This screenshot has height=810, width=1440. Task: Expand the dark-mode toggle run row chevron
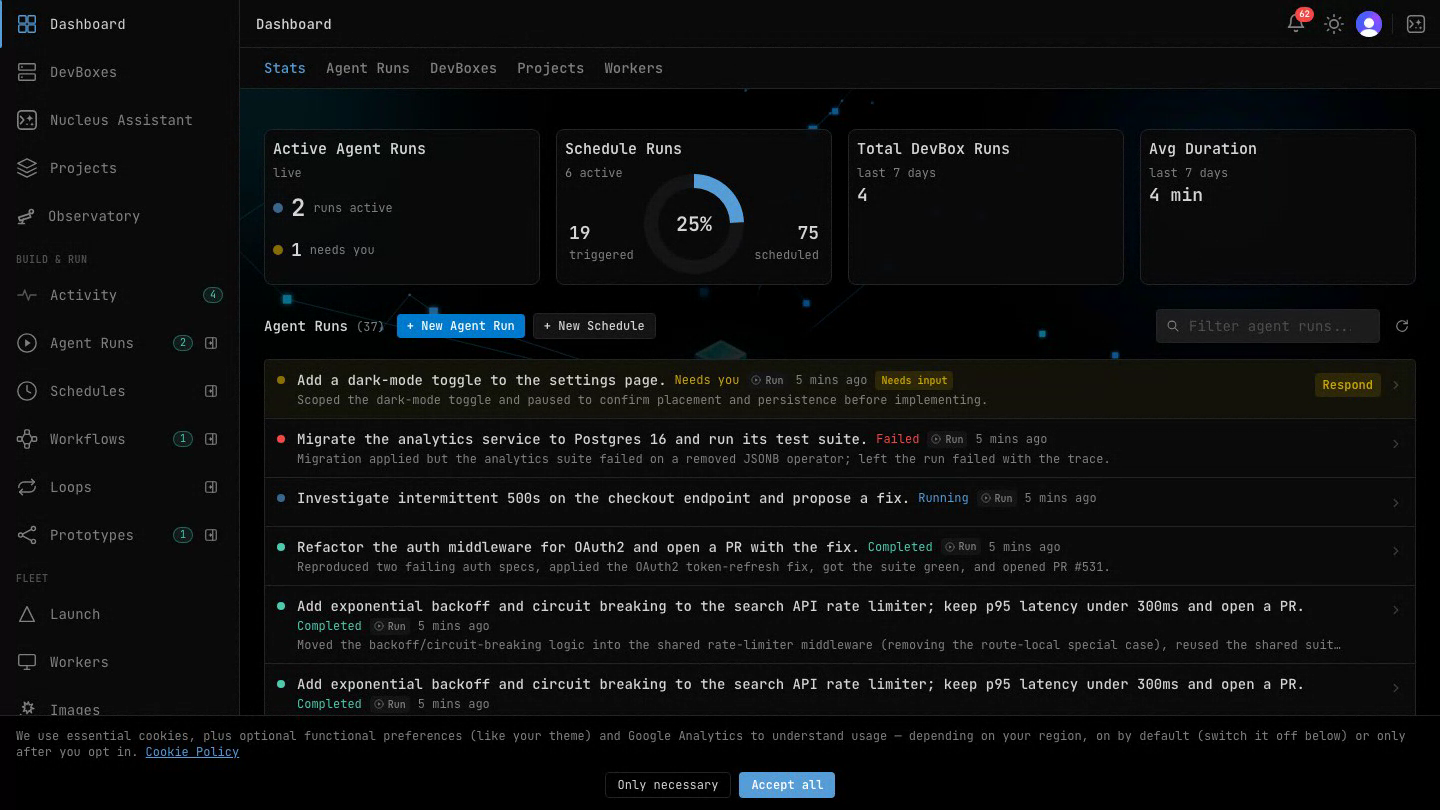pos(1396,385)
